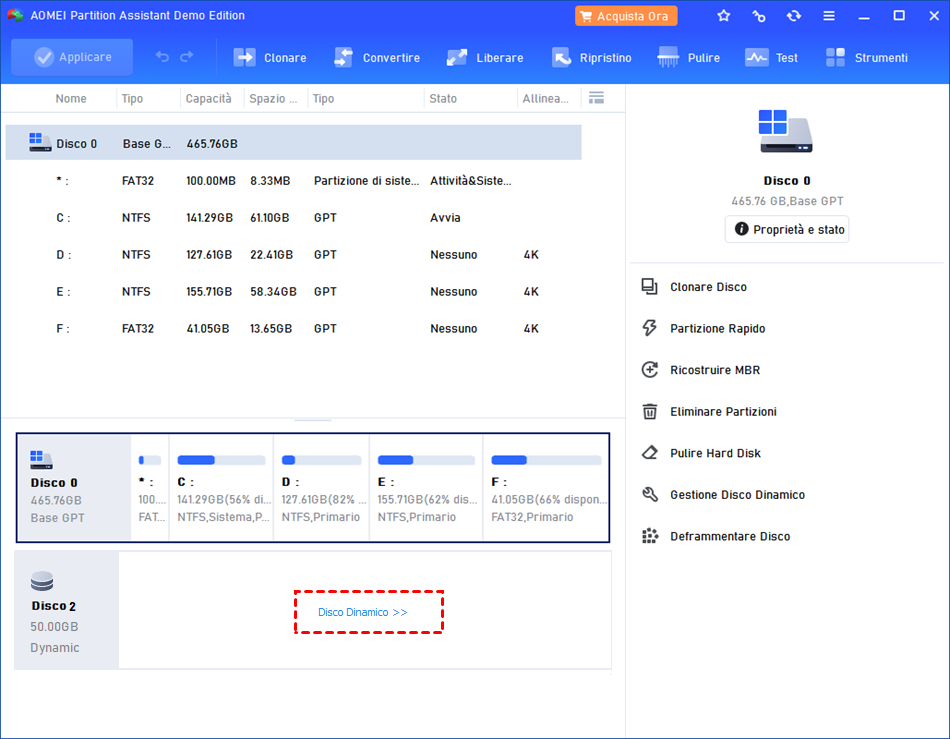This screenshot has height=739, width=950.
Task: Click the Acquista Ora button
Action: [626, 16]
